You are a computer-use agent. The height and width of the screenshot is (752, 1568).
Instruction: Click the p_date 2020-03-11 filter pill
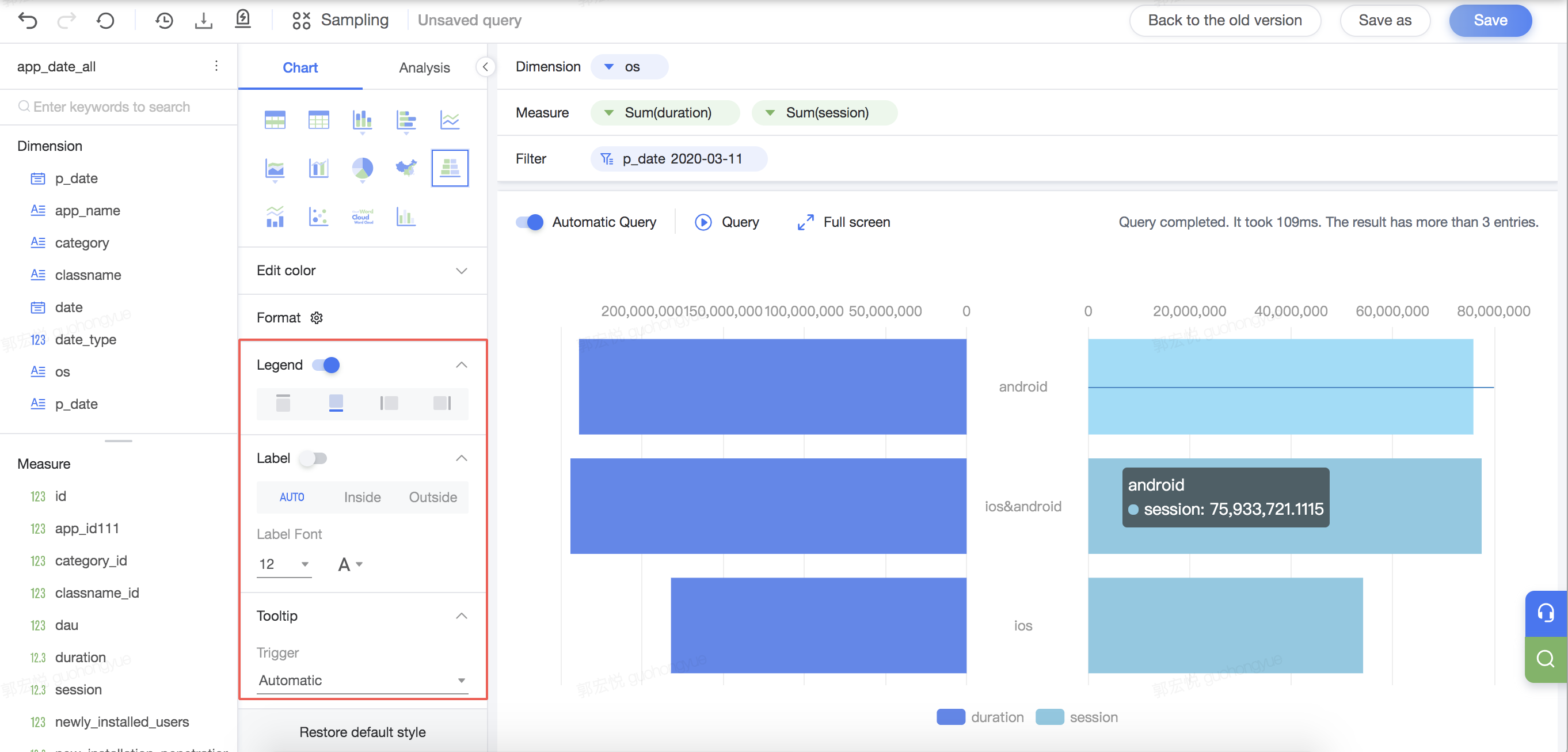[679, 159]
